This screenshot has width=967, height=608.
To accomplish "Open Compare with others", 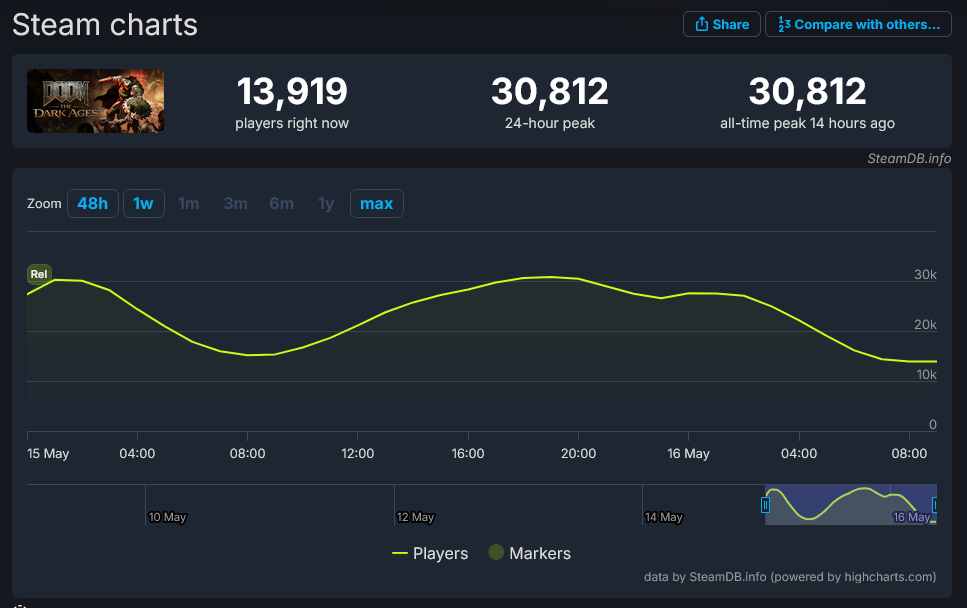I will coord(858,24).
